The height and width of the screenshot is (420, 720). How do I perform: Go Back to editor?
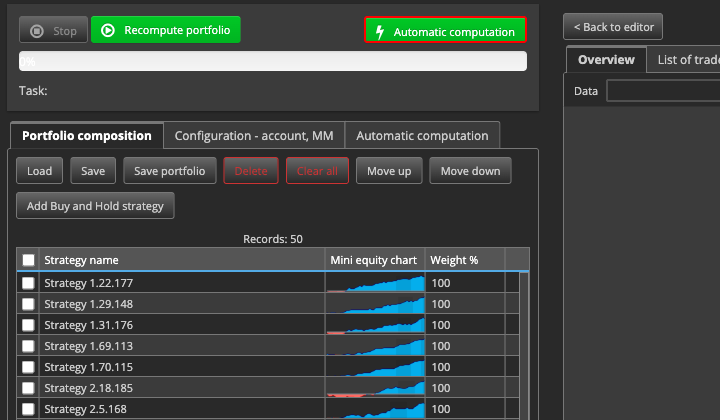point(613,27)
